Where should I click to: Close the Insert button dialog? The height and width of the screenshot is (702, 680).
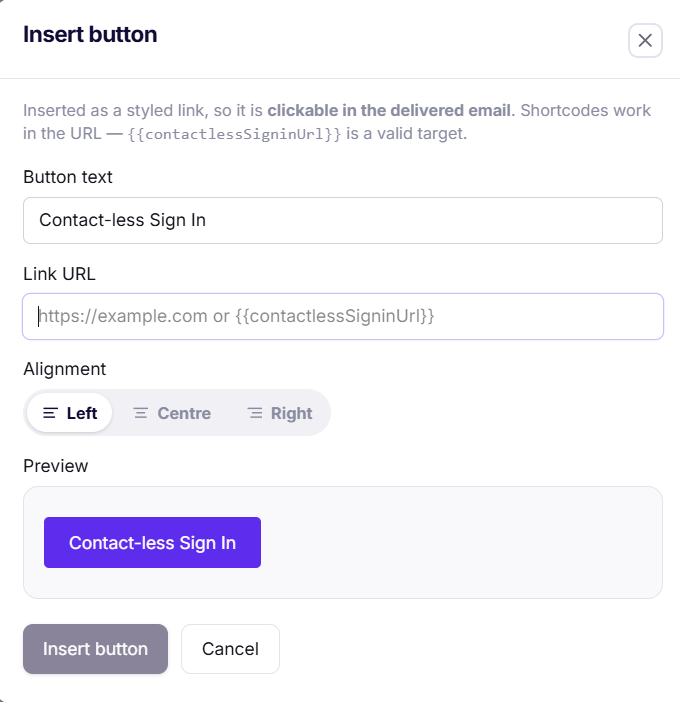[x=645, y=40]
